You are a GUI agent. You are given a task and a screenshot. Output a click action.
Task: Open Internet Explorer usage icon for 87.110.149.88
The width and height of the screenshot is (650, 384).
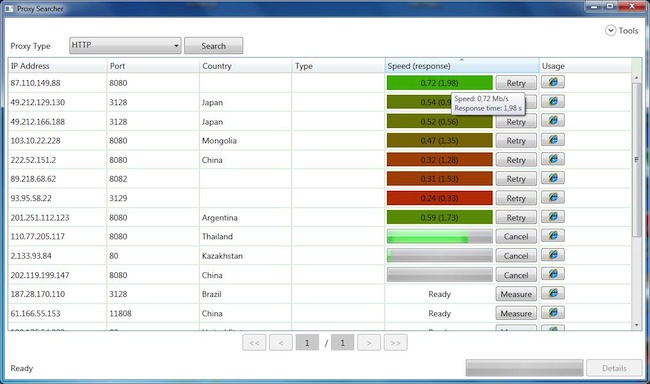553,82
